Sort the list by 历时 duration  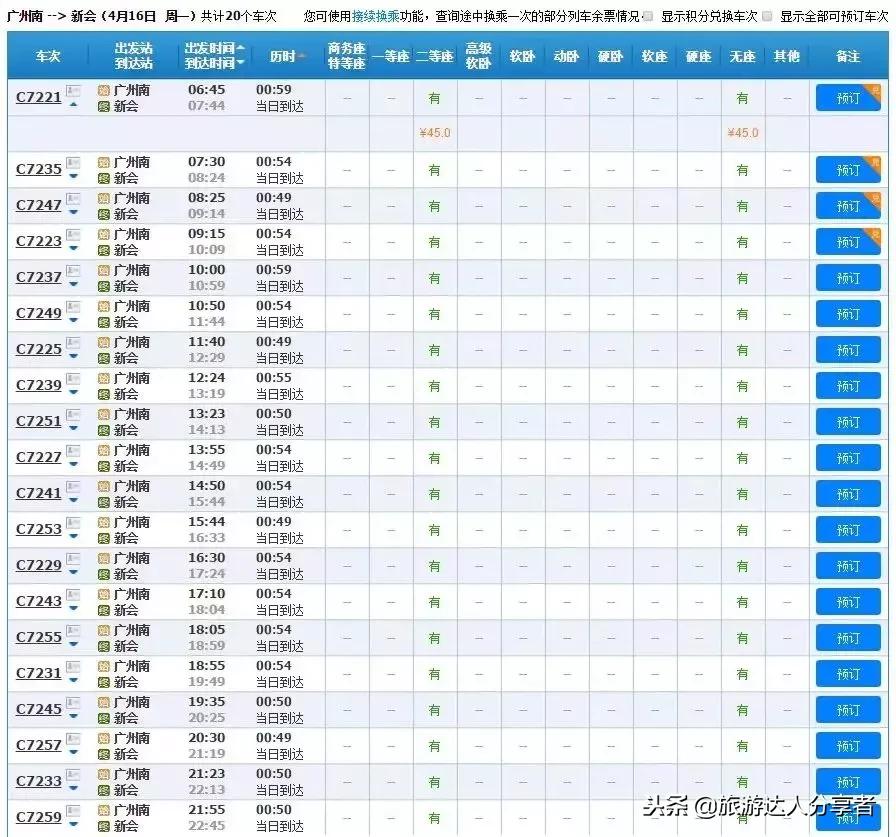click(x=283, y=57)
